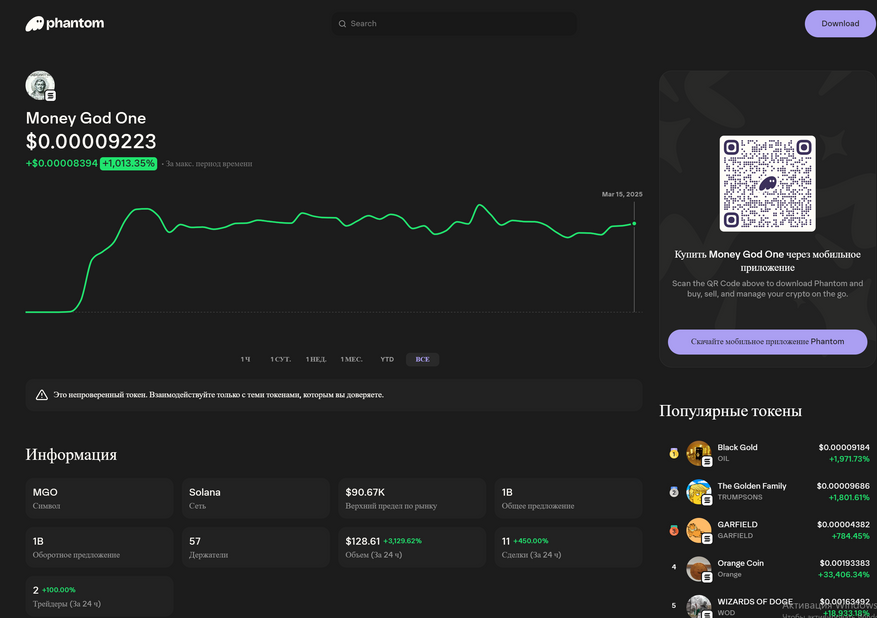Focus the Search input field
The height and width of the screenshot is (618, 877).
pos(454,24)
